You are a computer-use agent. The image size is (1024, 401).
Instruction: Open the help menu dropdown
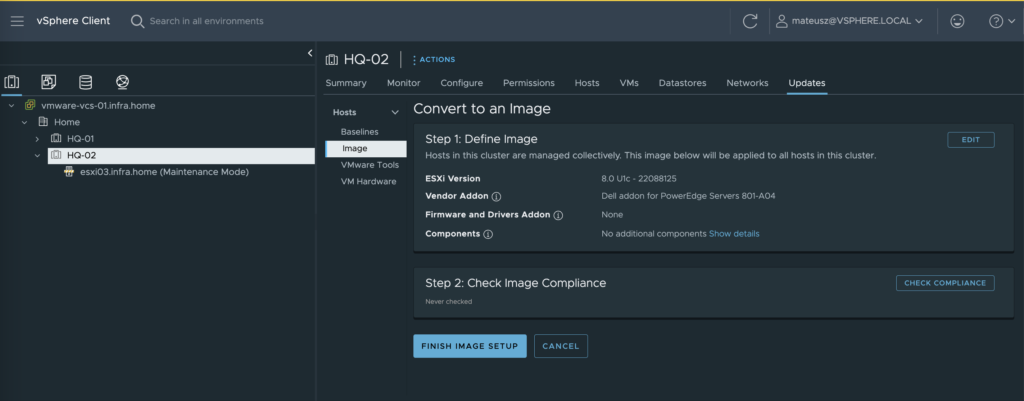tap(1002, 21)
